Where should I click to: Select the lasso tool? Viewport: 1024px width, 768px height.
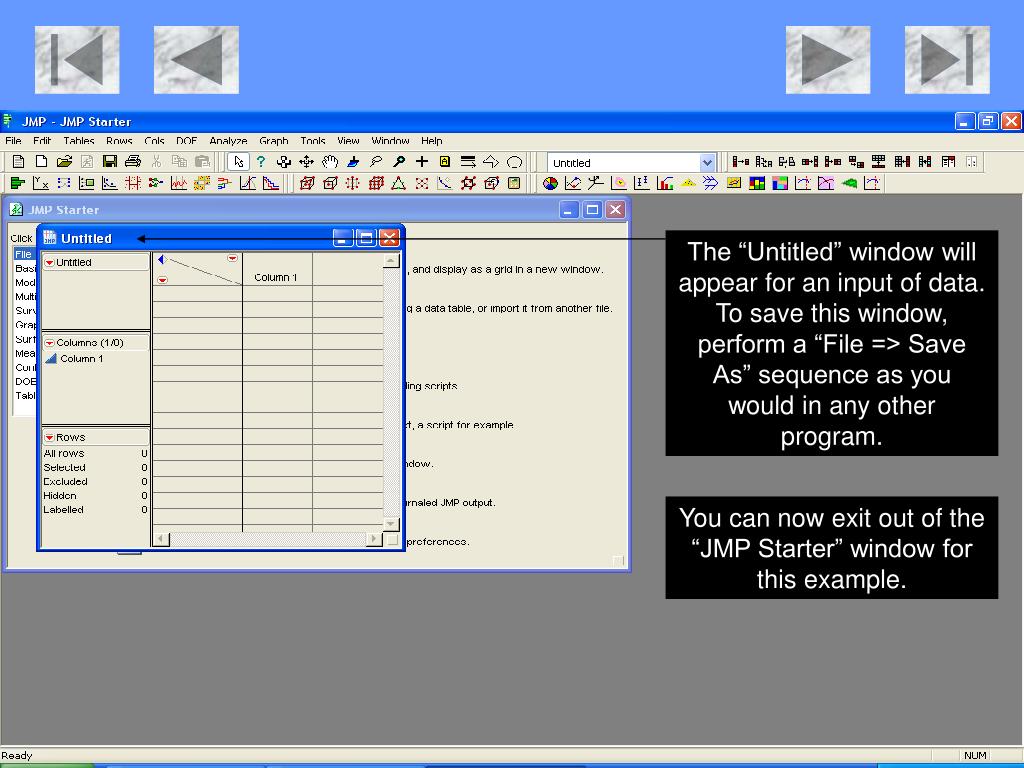pyautogui.click(x=376, y=161)
